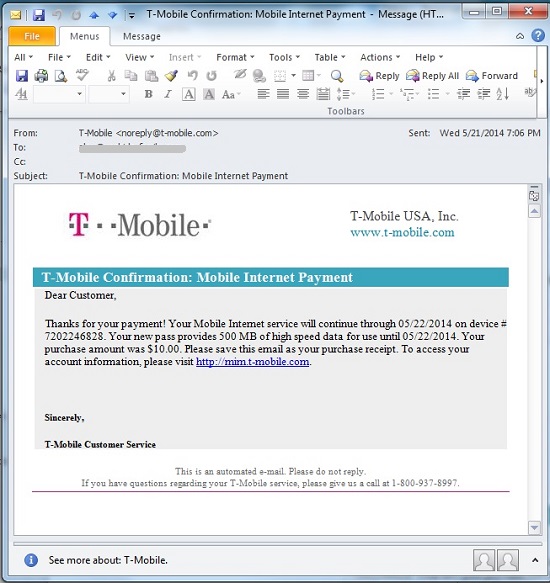Open the All menu dropdown
Screen dimensions: 550x583
pos(23,57)
